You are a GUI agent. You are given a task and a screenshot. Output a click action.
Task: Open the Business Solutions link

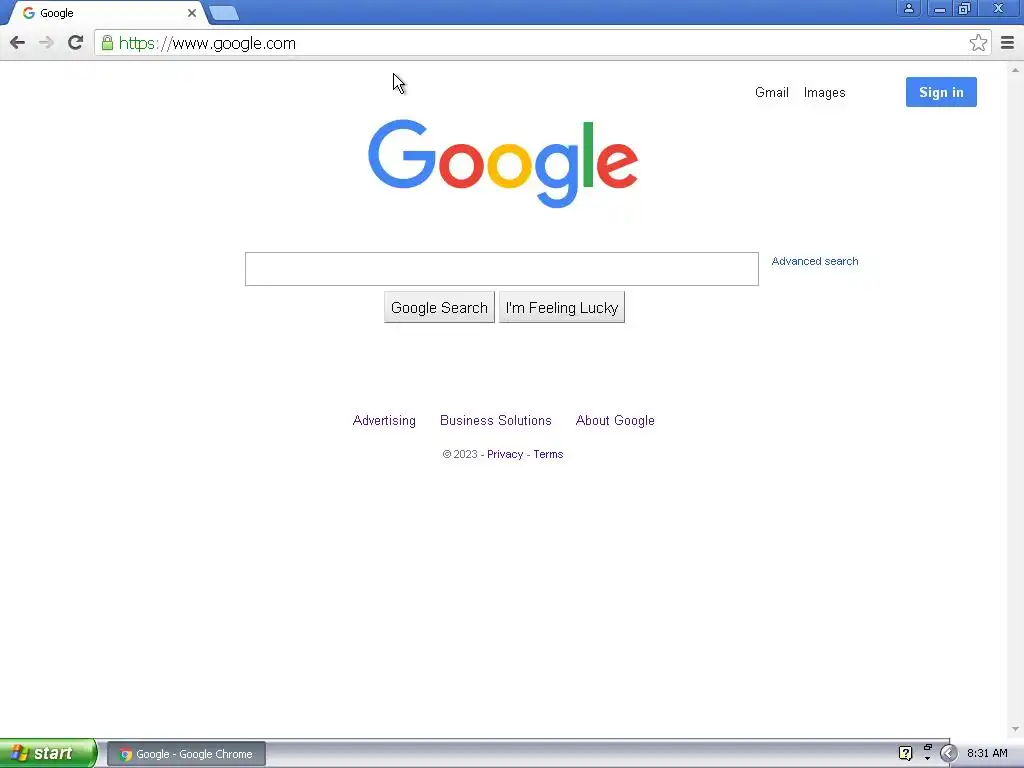(496, 421)
